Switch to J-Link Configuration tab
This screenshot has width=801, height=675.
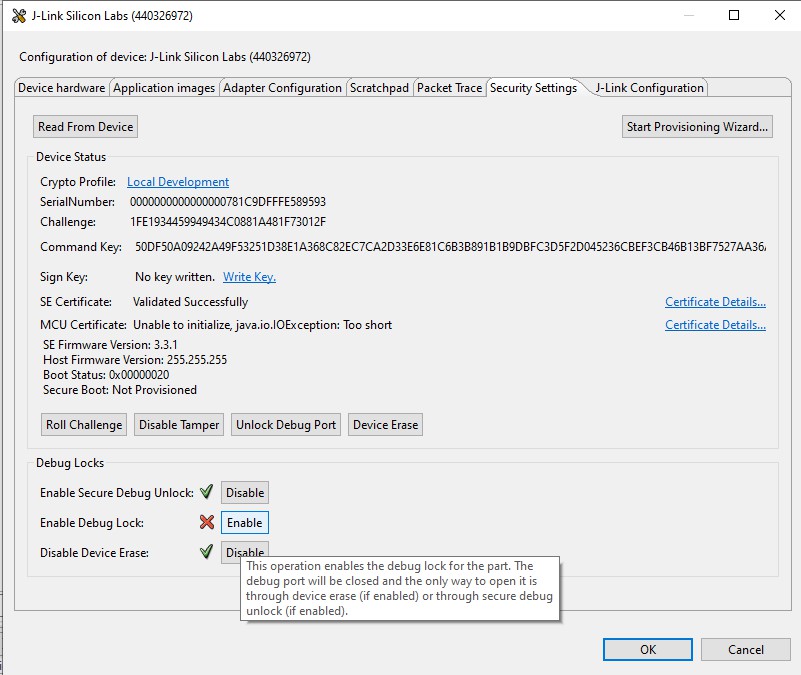pos(650,88)
